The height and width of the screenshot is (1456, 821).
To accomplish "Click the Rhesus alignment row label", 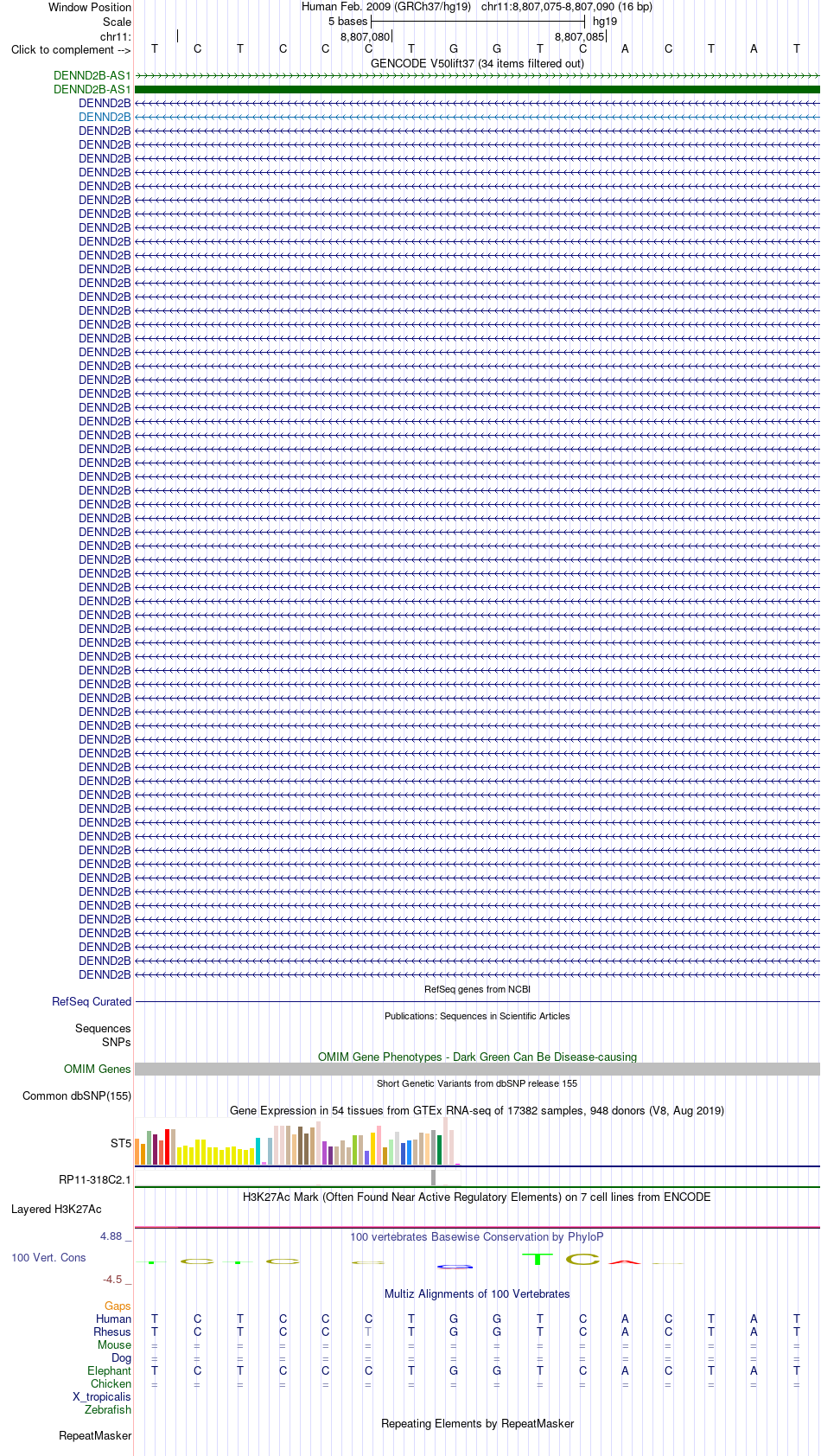I will 112,1331.
